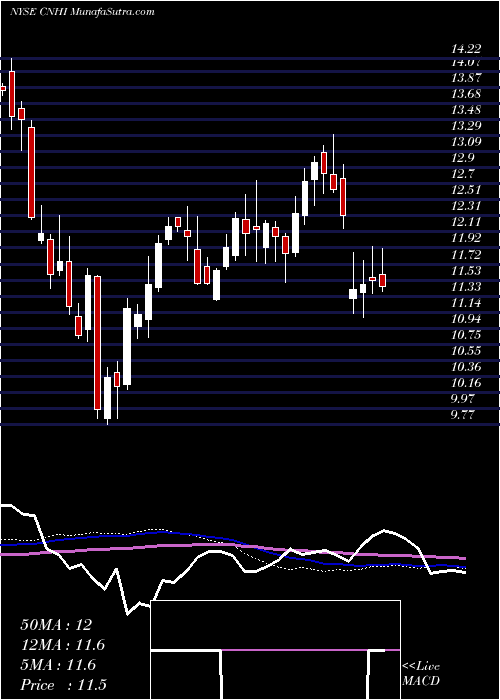This screenshot has width=500, height=700.
Task: Click the 11.14 price axis label
Action: [x=466, y=303]
